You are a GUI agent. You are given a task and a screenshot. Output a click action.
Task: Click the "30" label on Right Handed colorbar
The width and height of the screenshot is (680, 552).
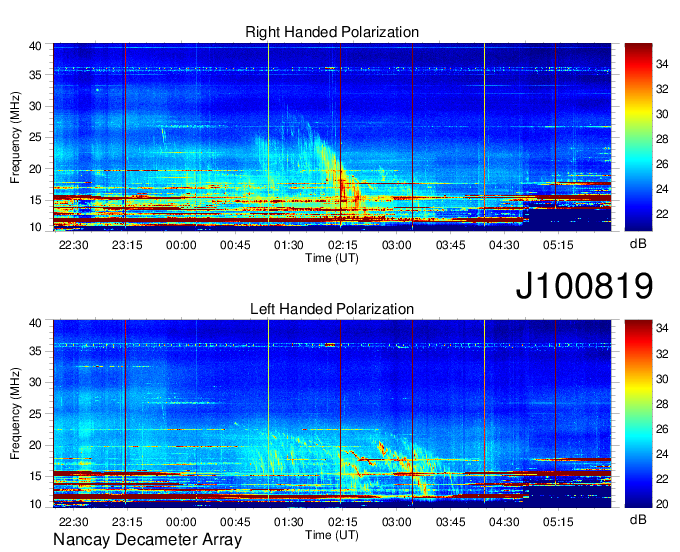(x=662, y=114)
